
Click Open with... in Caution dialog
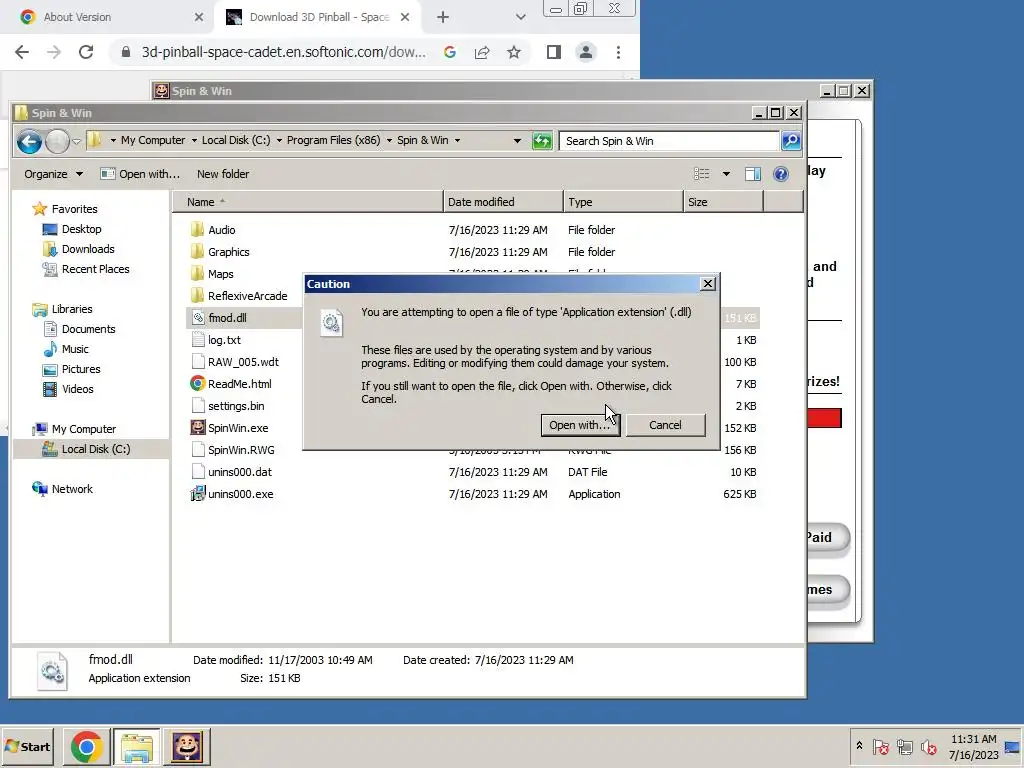tap(580, 425)
